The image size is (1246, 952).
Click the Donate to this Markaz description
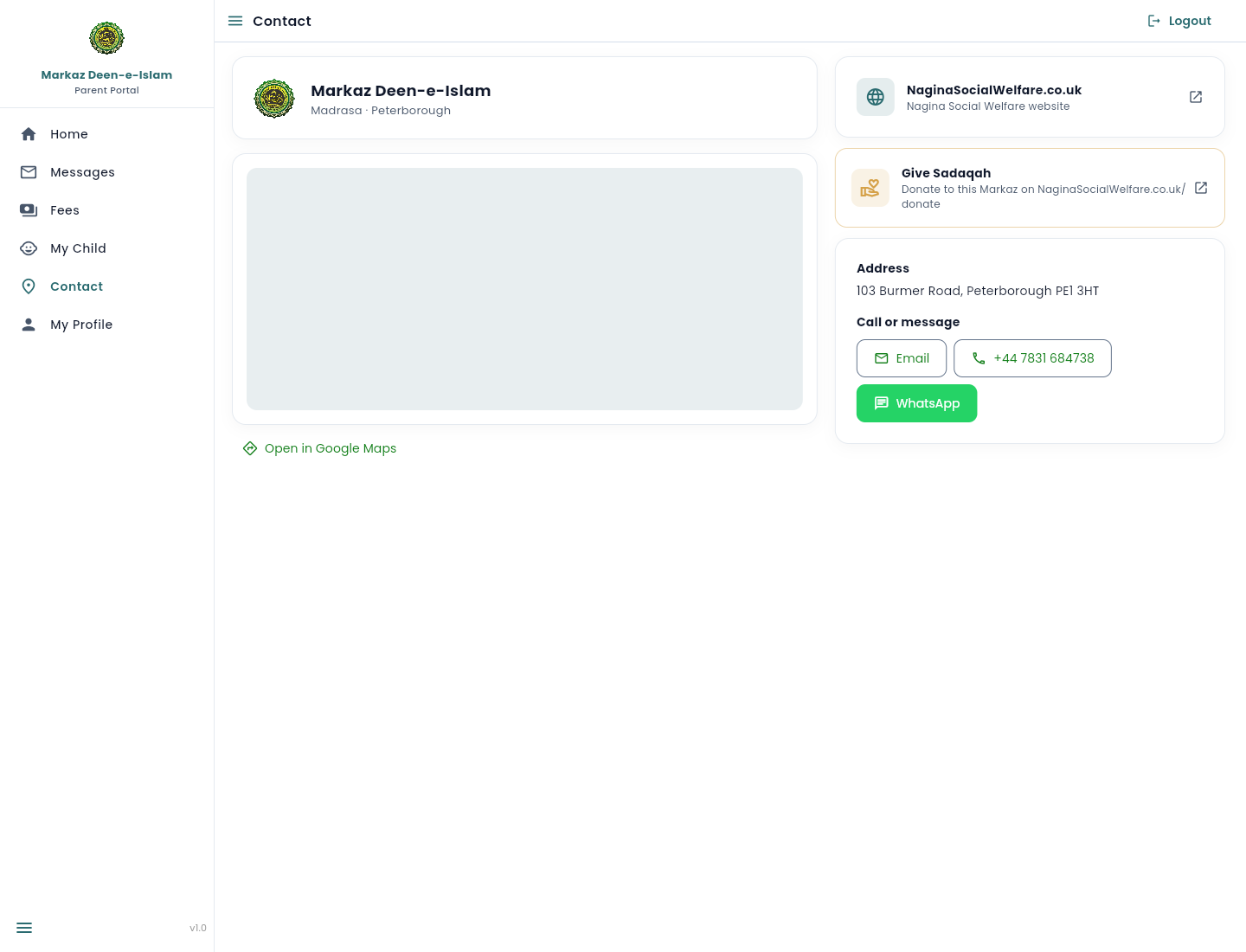tap(1044, 196)
